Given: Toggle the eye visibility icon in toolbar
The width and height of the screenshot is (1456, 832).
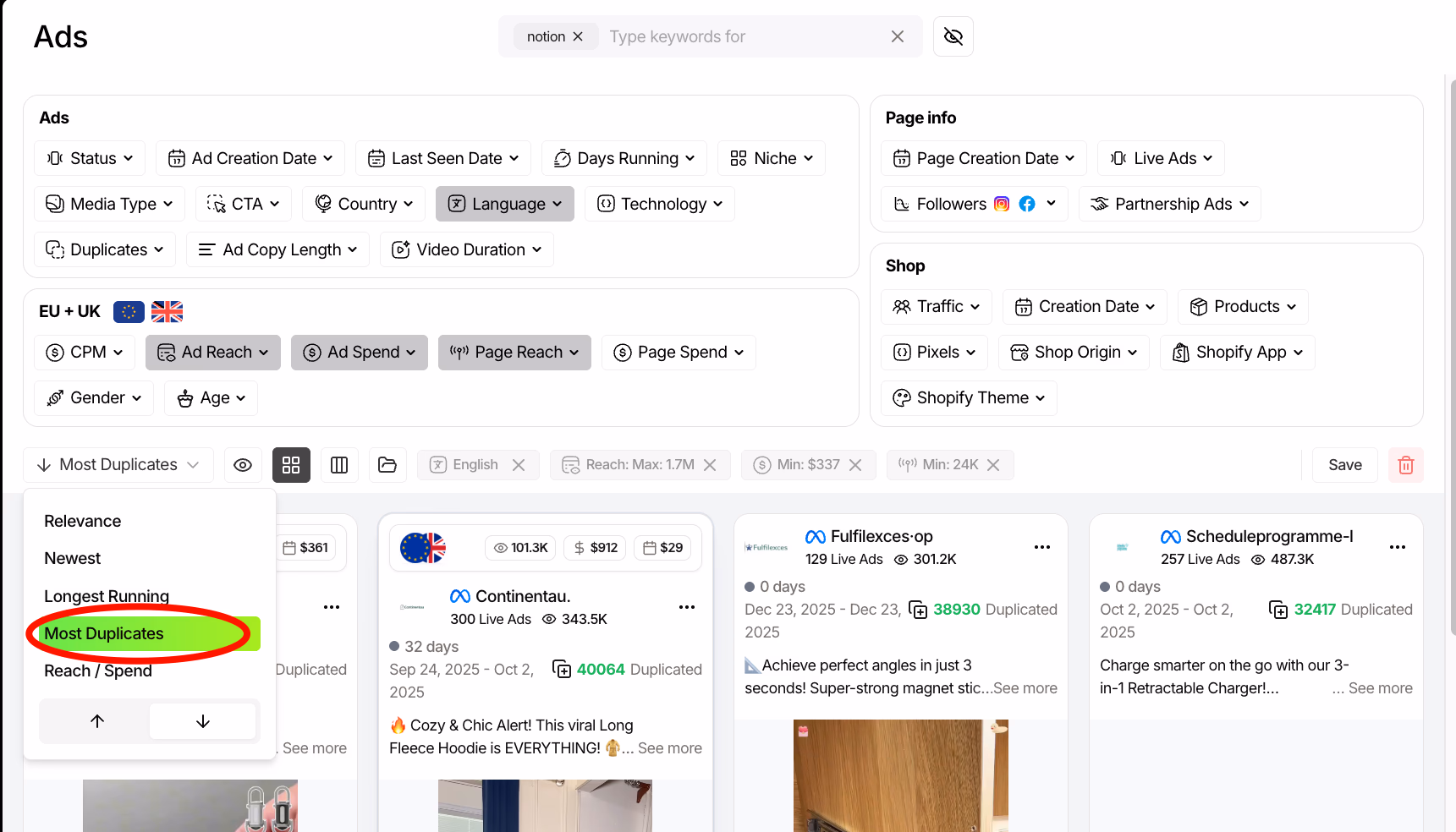Looking at the screenshot, I should click(x=243, y=465).
